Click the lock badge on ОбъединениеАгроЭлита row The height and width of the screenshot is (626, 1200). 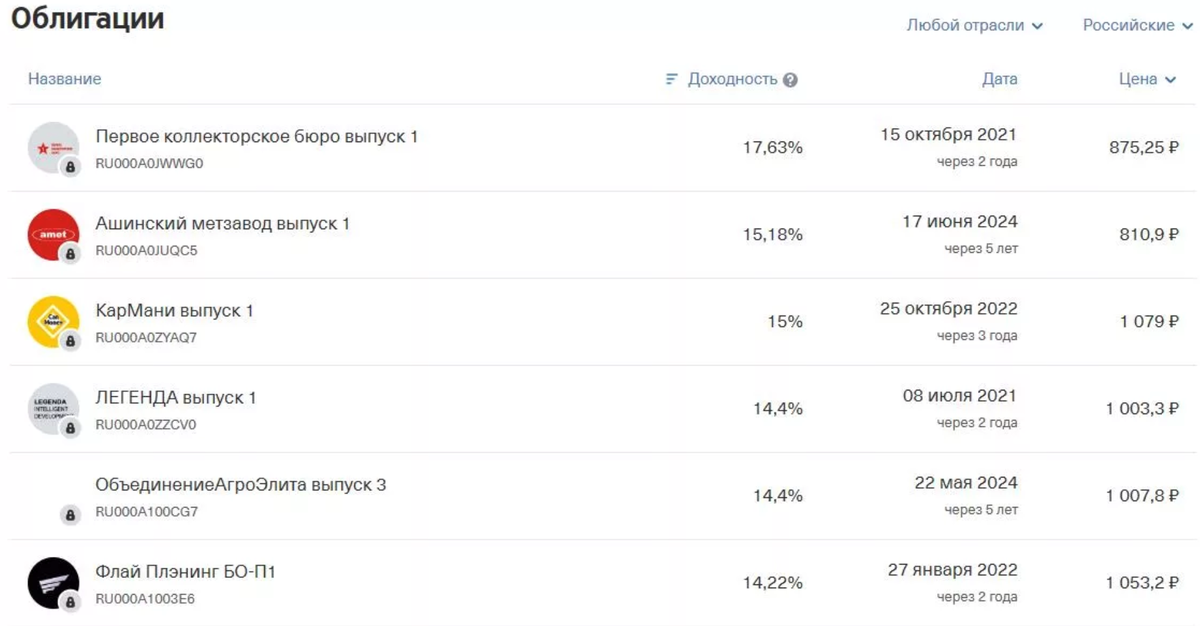pyautogui.click(x=70, y=515)
